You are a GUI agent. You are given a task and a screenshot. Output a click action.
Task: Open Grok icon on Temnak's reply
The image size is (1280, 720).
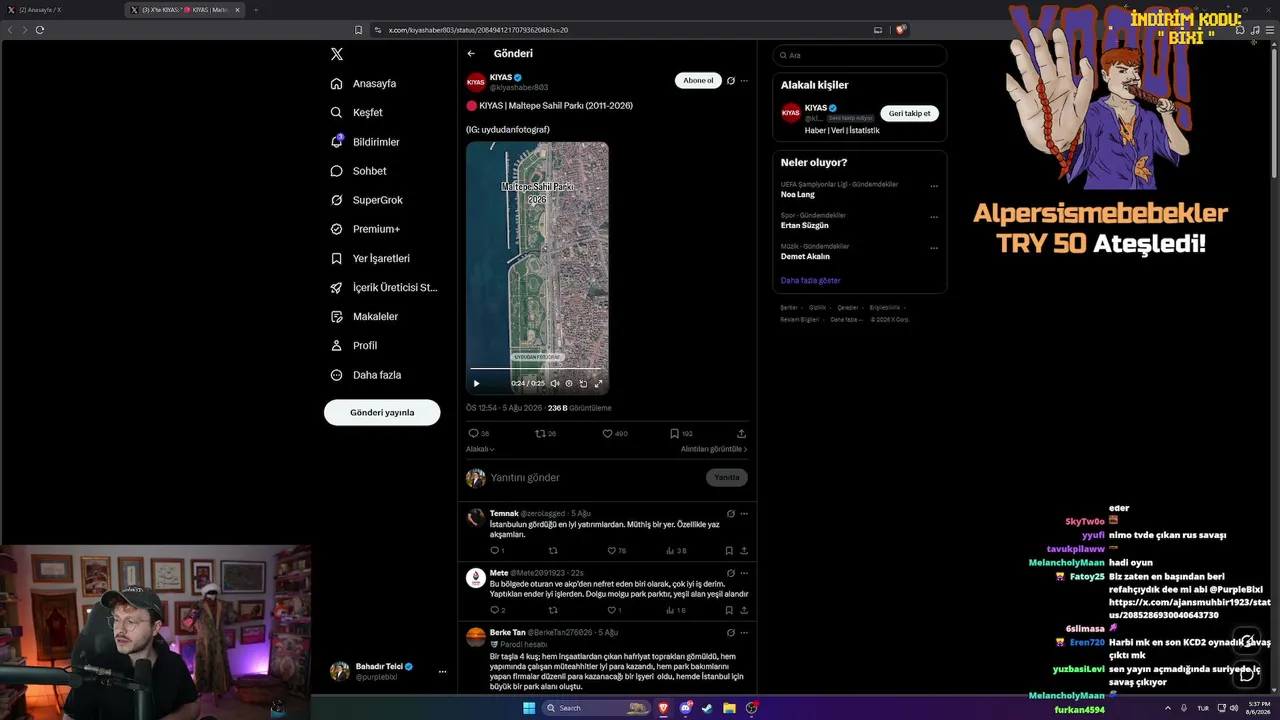click(731, 514)
